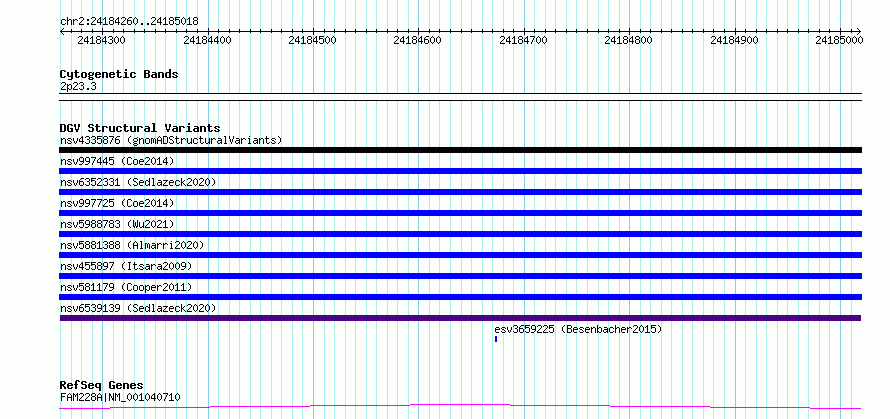This screenshot has height=419, width=890.
Task: Open the RefSeq Genes track title
Action: pos(101,386)
